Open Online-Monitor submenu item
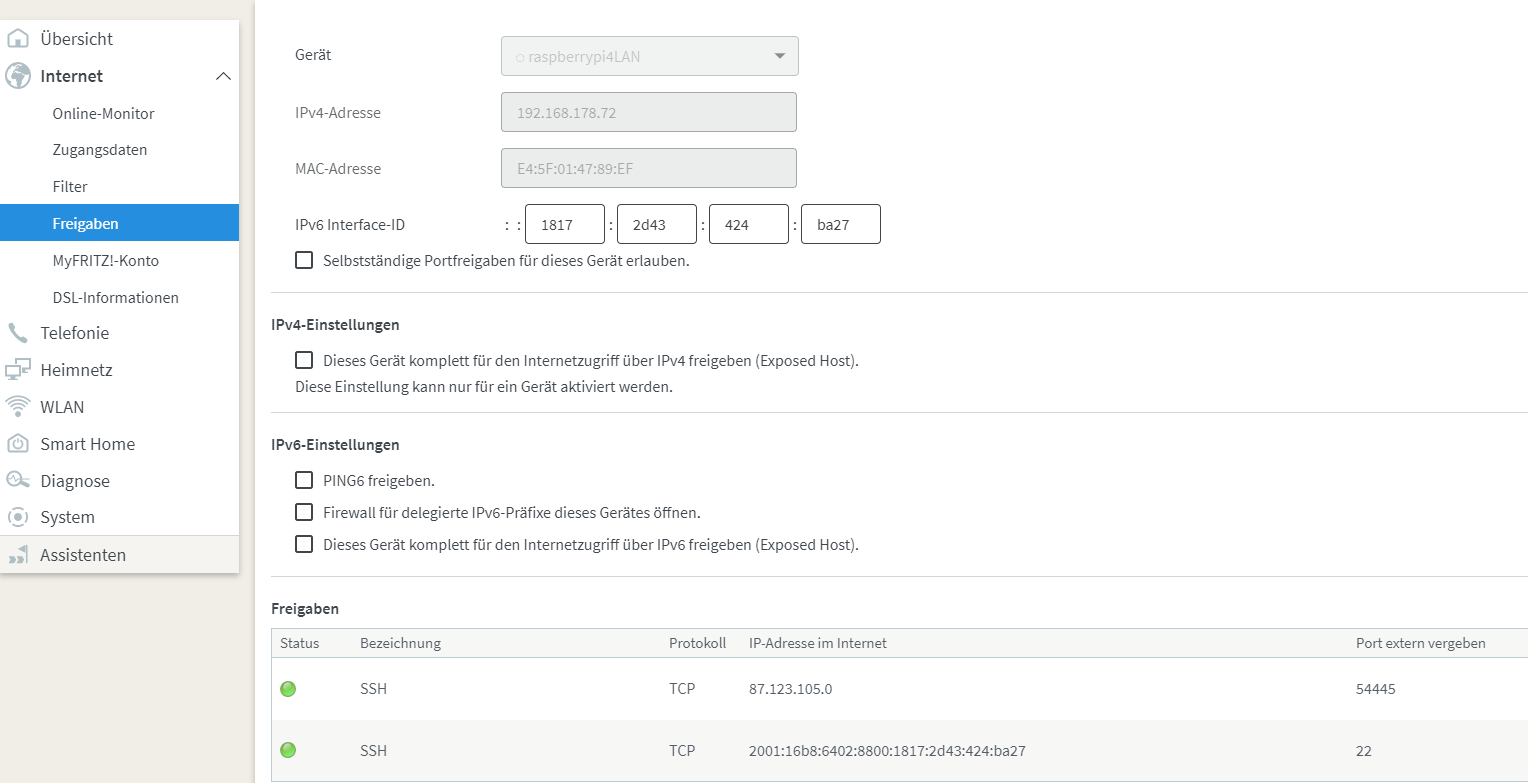Screen dimensions: 1528x783 (x=103, y=114)
